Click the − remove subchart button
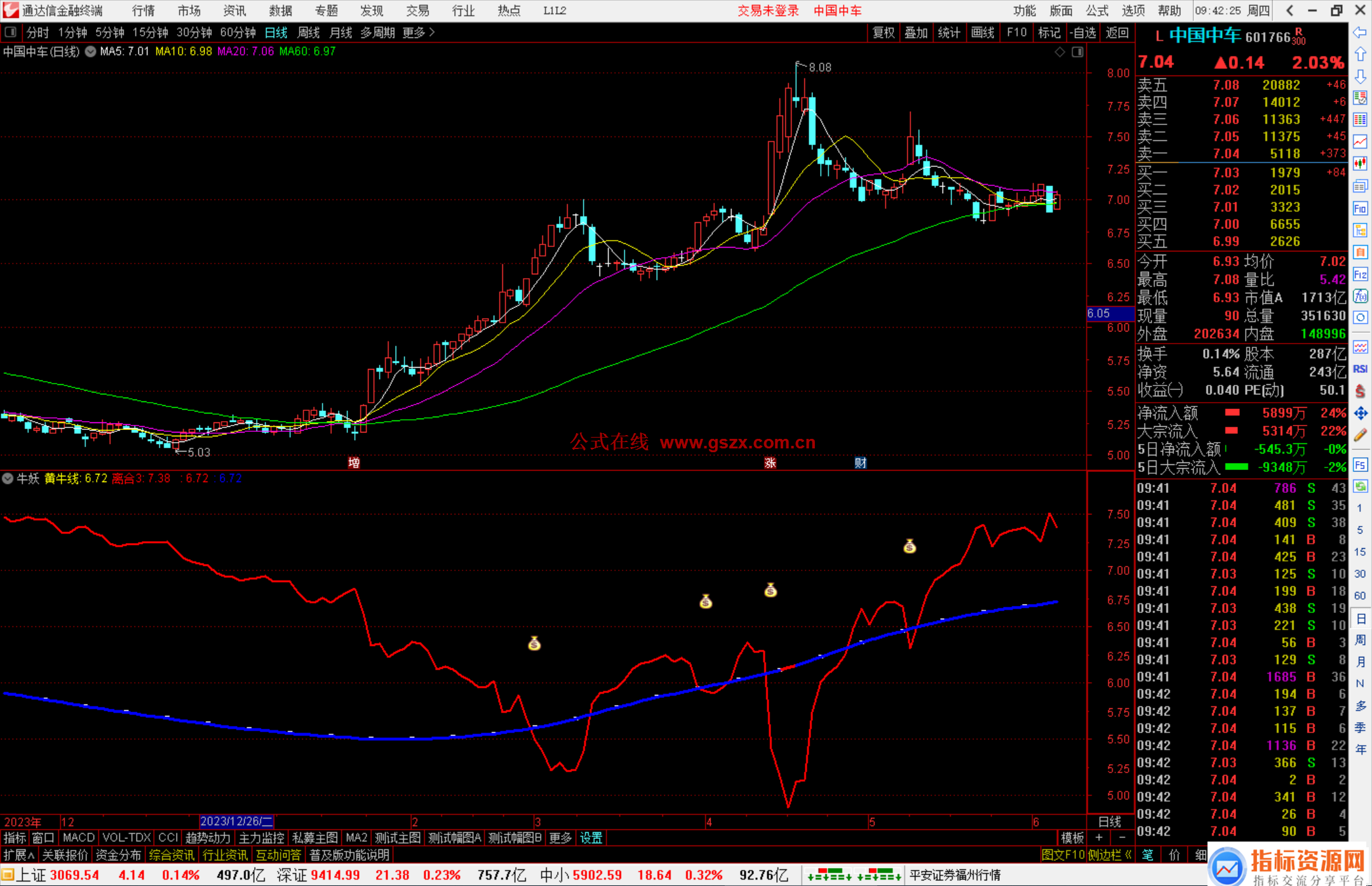Screen dimensions: 1372x886 [1122, 838]
